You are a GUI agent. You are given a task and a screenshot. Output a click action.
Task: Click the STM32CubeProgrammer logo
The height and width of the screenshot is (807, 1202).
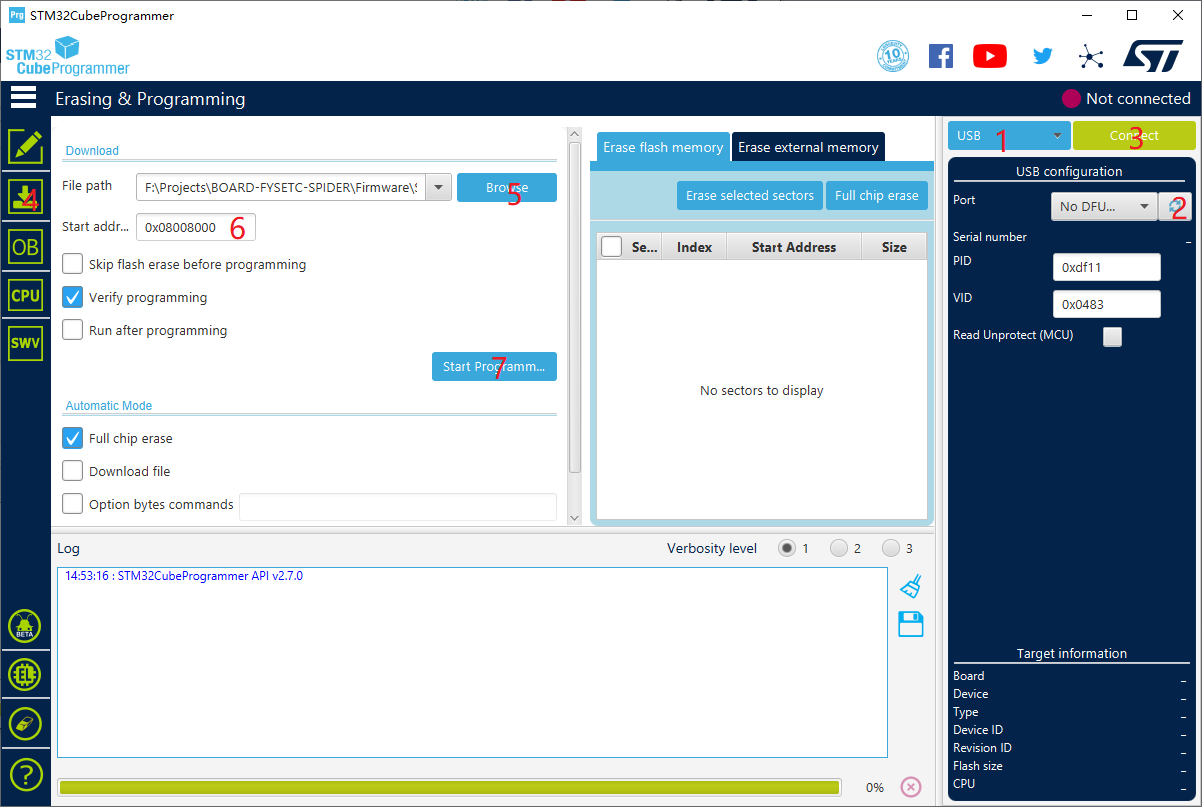(68, 56)
